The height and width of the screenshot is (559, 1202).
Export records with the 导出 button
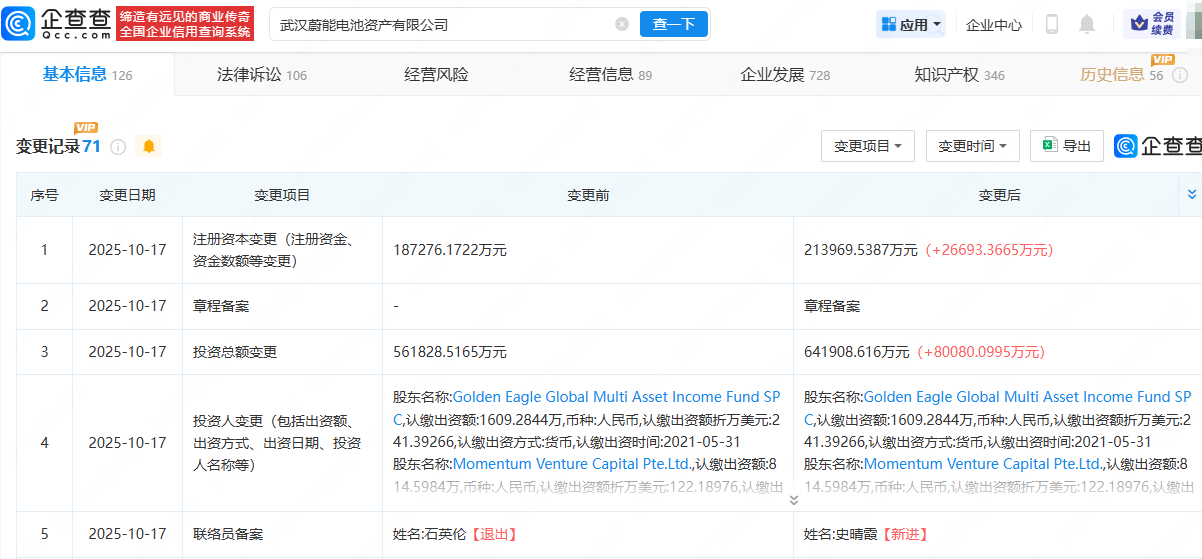(1067, 146)
